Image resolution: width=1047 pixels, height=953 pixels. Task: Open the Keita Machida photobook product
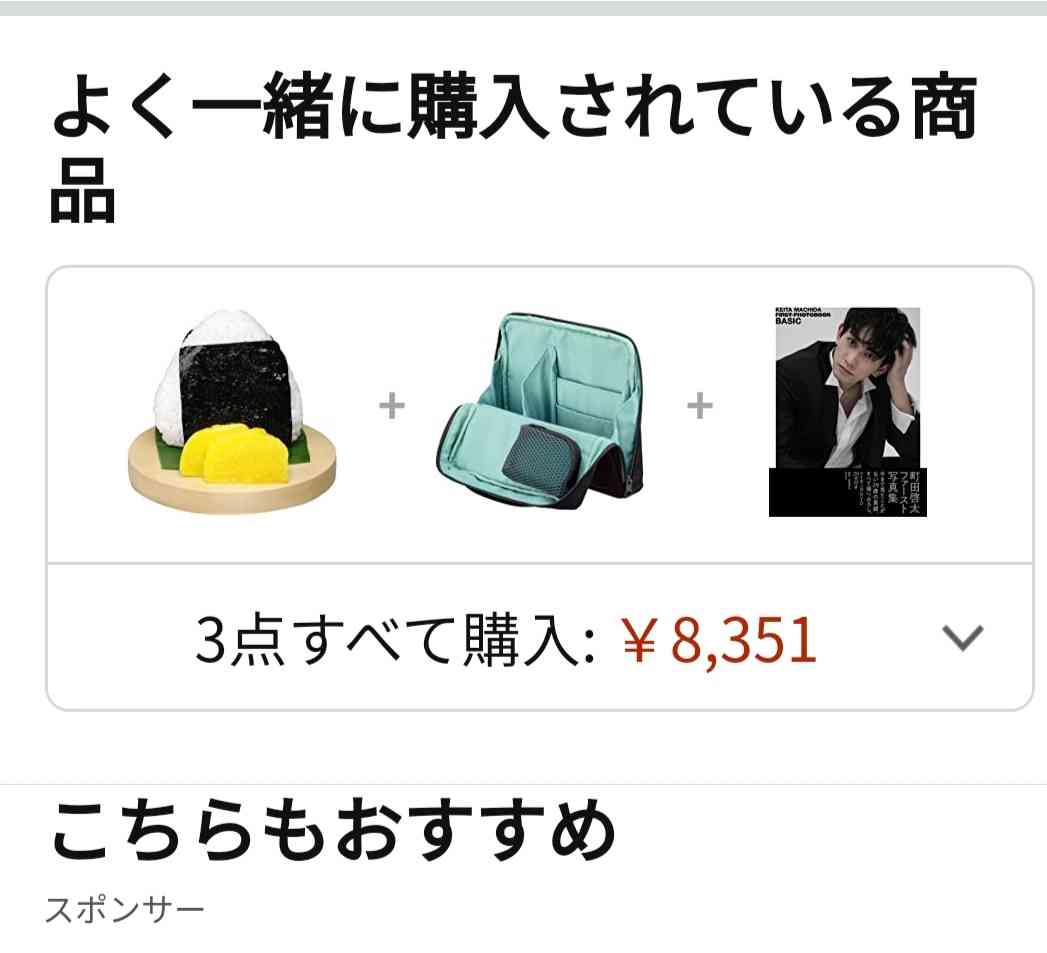click(x=847, y=411)
